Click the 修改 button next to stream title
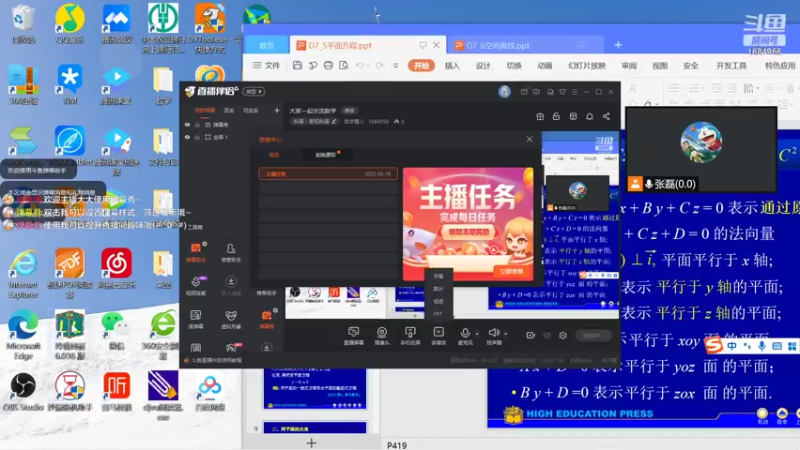This screenshot has width=800, height=450. (349, 111)
